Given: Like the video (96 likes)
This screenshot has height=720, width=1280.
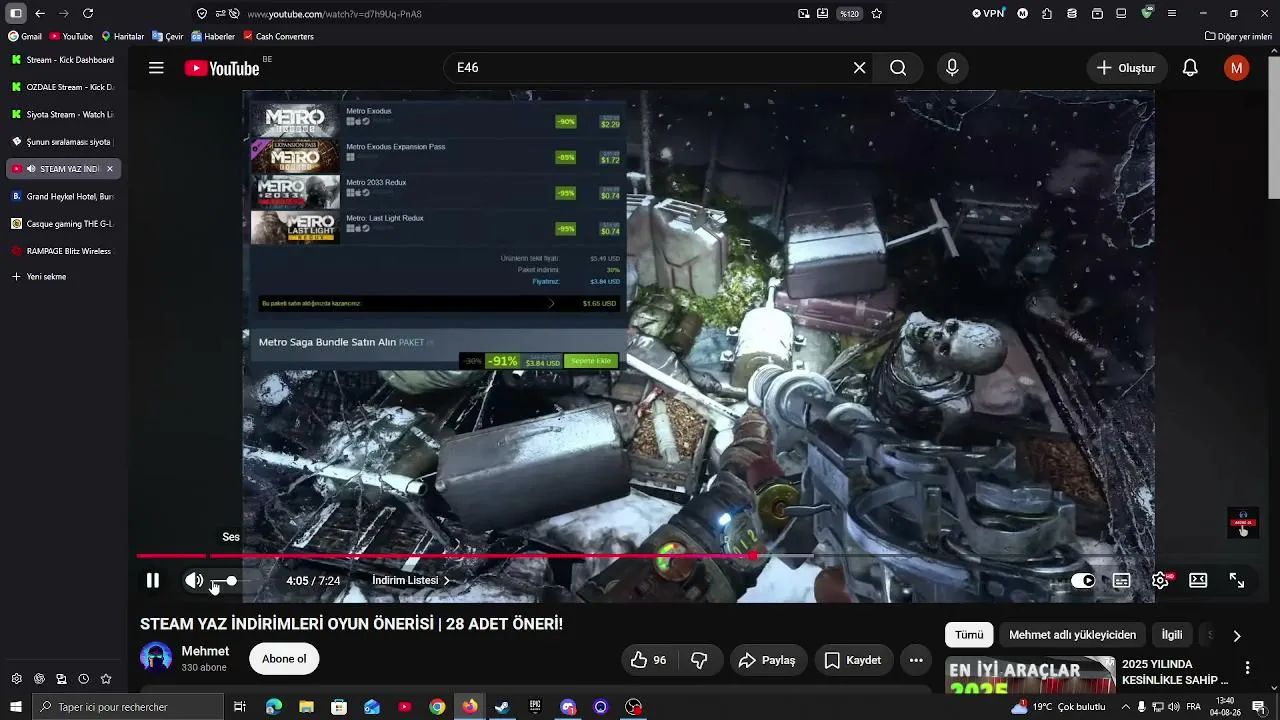Looking at the screenshot, I should point(648,660).
